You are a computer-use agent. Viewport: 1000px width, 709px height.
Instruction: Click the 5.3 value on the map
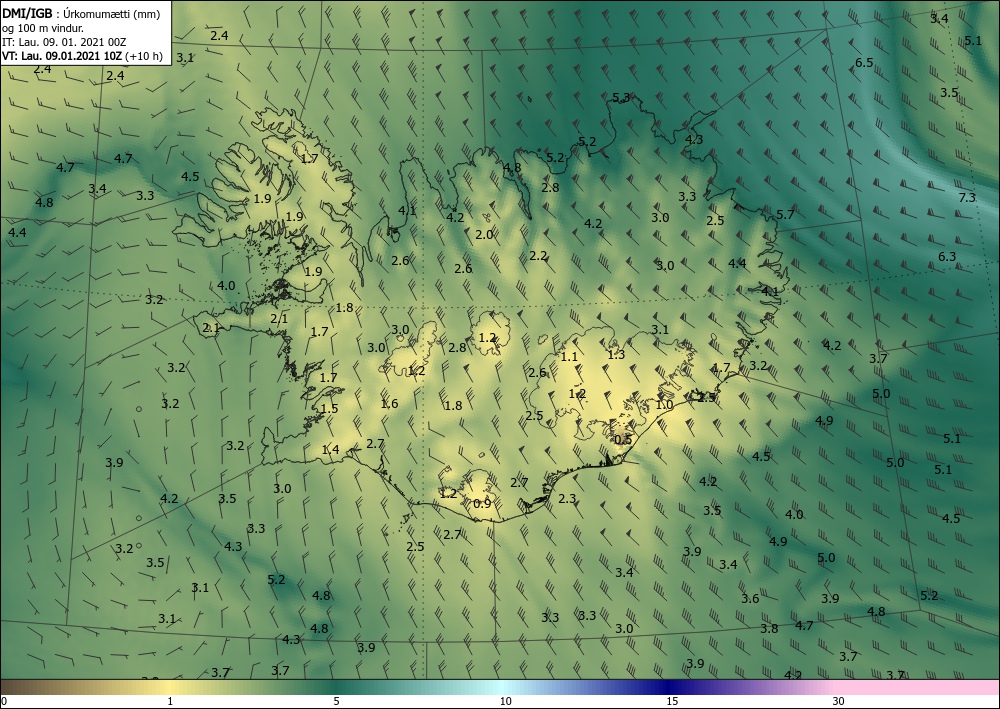621,98
